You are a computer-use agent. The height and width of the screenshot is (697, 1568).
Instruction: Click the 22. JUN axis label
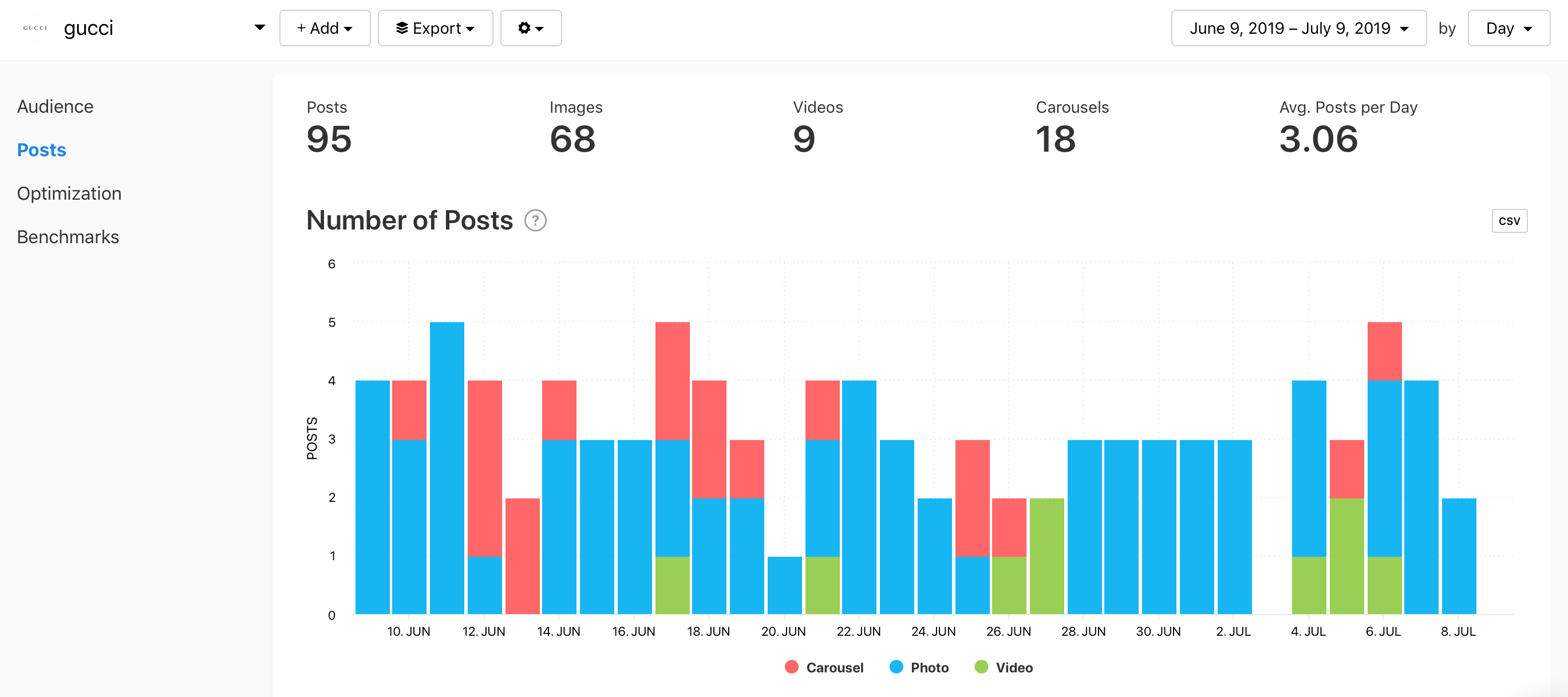(858, 631)
